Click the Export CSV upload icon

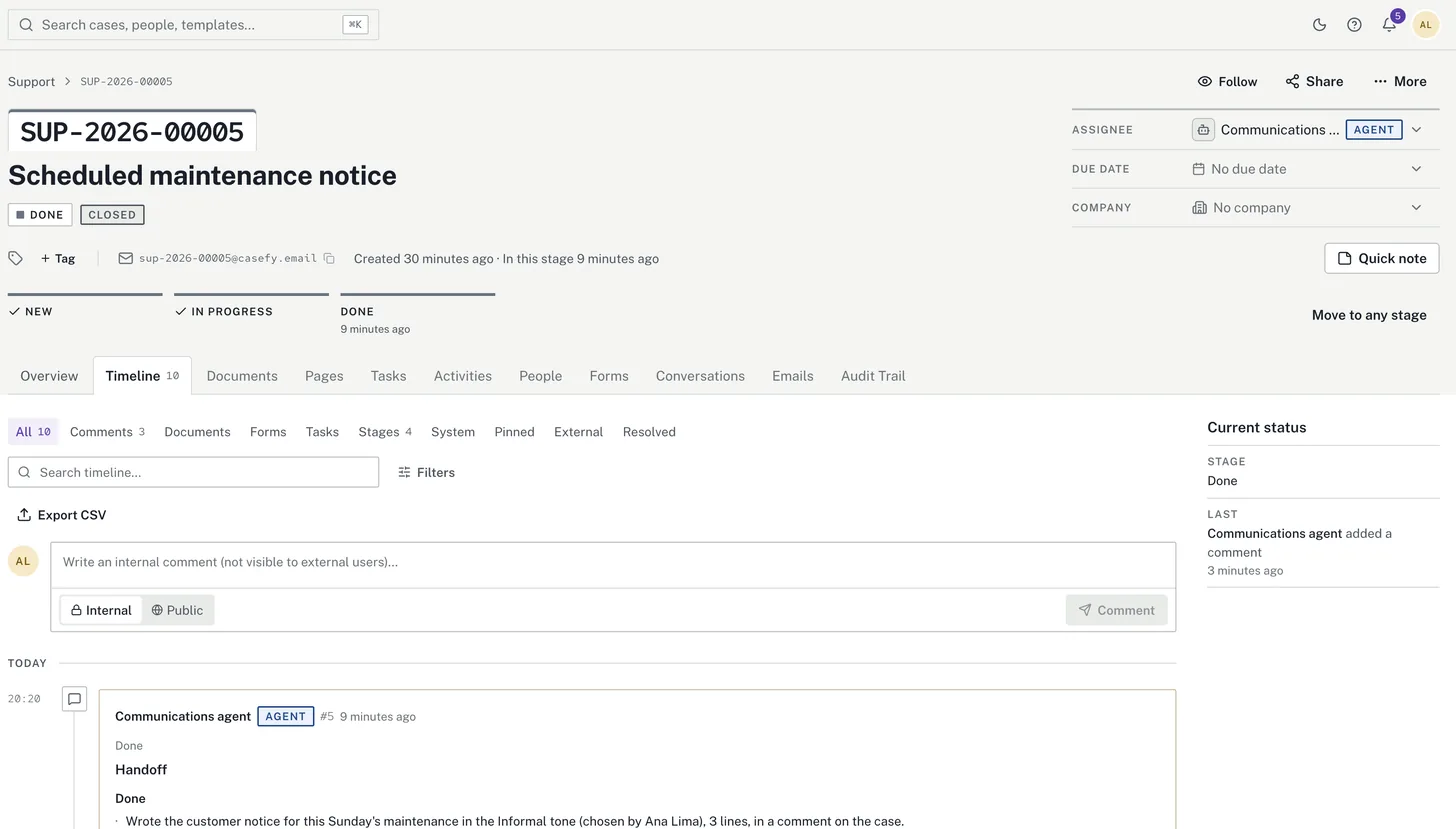tap(24, 515)
